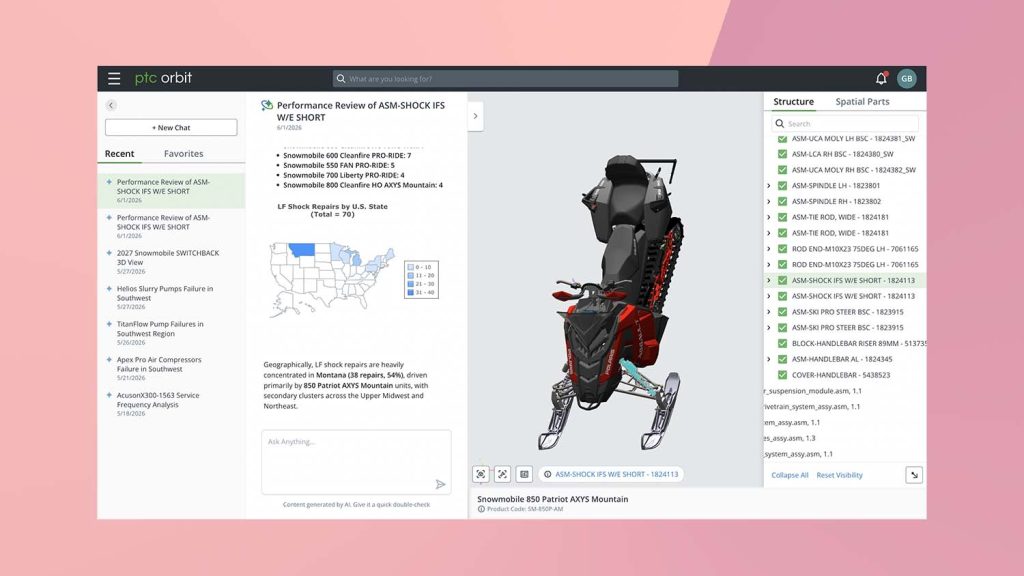Open AcusonX300-1563 Service Frequency Analysis chat
Viewport: 1024px width, 576px height.
coord(171,404)
